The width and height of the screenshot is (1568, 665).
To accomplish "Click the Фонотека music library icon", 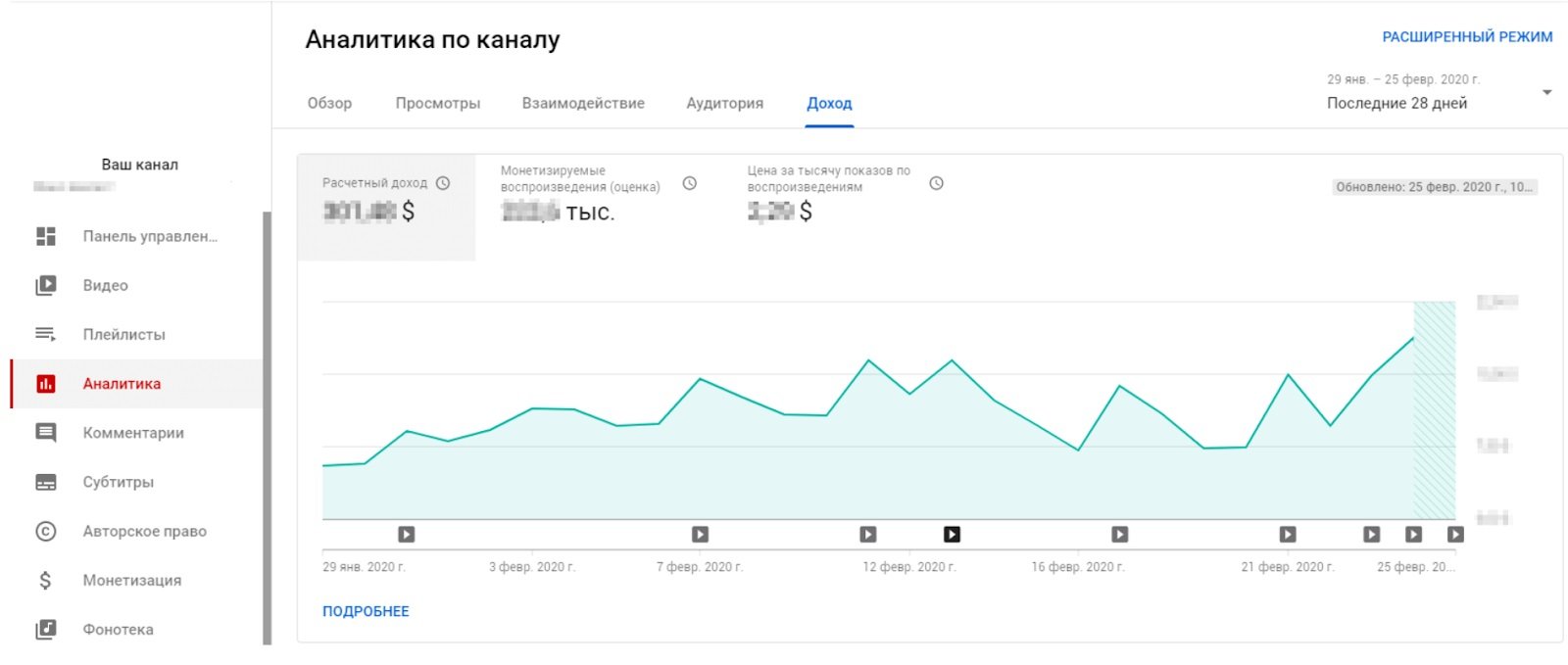I will pyautogui.click(x=46, y=629).
